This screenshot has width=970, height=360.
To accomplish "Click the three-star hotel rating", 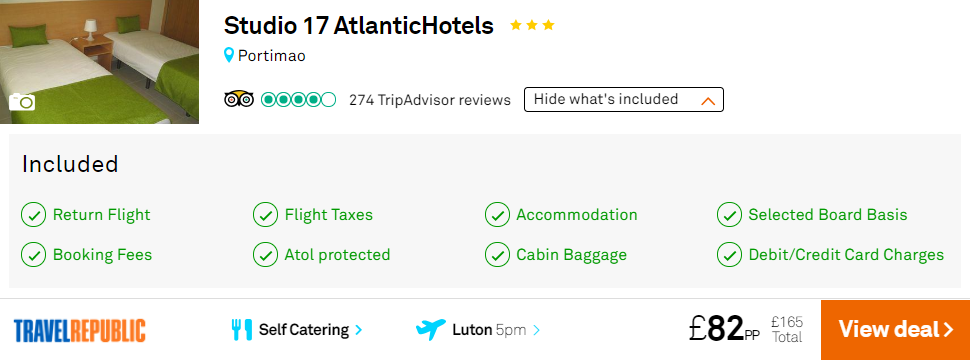I will (x=532, y=26).
